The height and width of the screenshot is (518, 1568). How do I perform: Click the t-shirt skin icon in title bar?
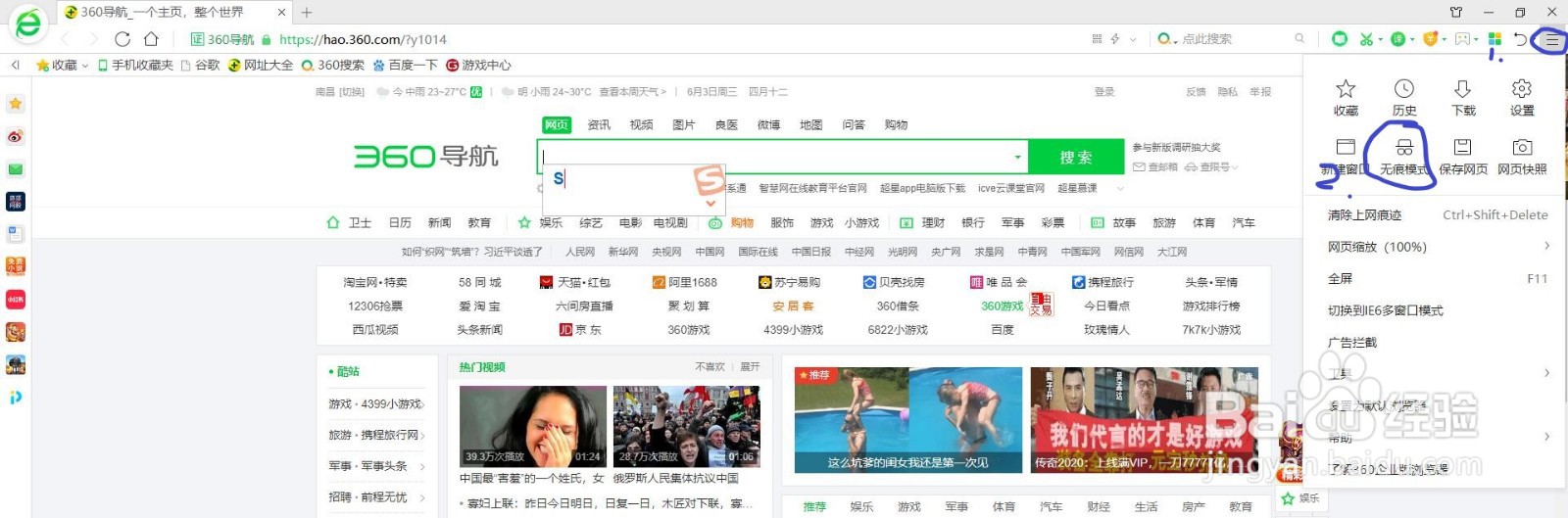(x=1456, y=12)
